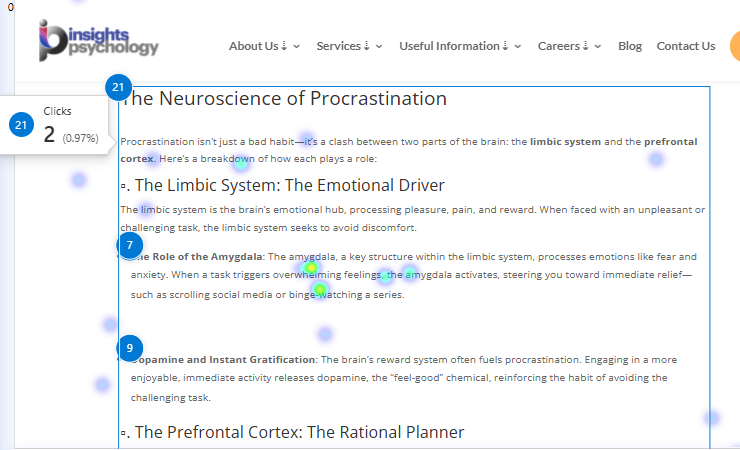Open the Contact Us menu item
Viewport: 740px width, 450px height.
(x=685, y=46)
